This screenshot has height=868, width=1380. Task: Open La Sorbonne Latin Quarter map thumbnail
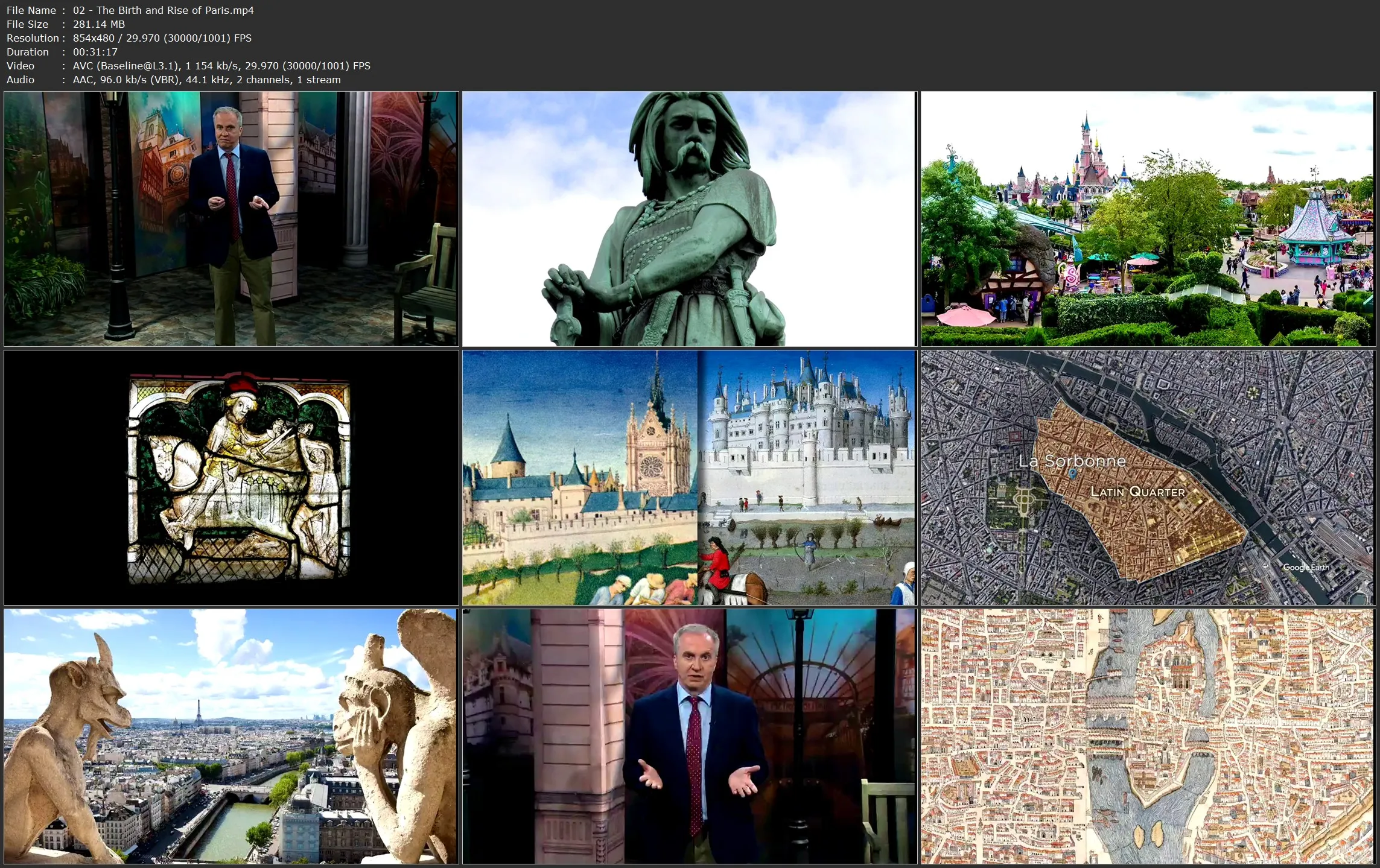coord(1148,478)
